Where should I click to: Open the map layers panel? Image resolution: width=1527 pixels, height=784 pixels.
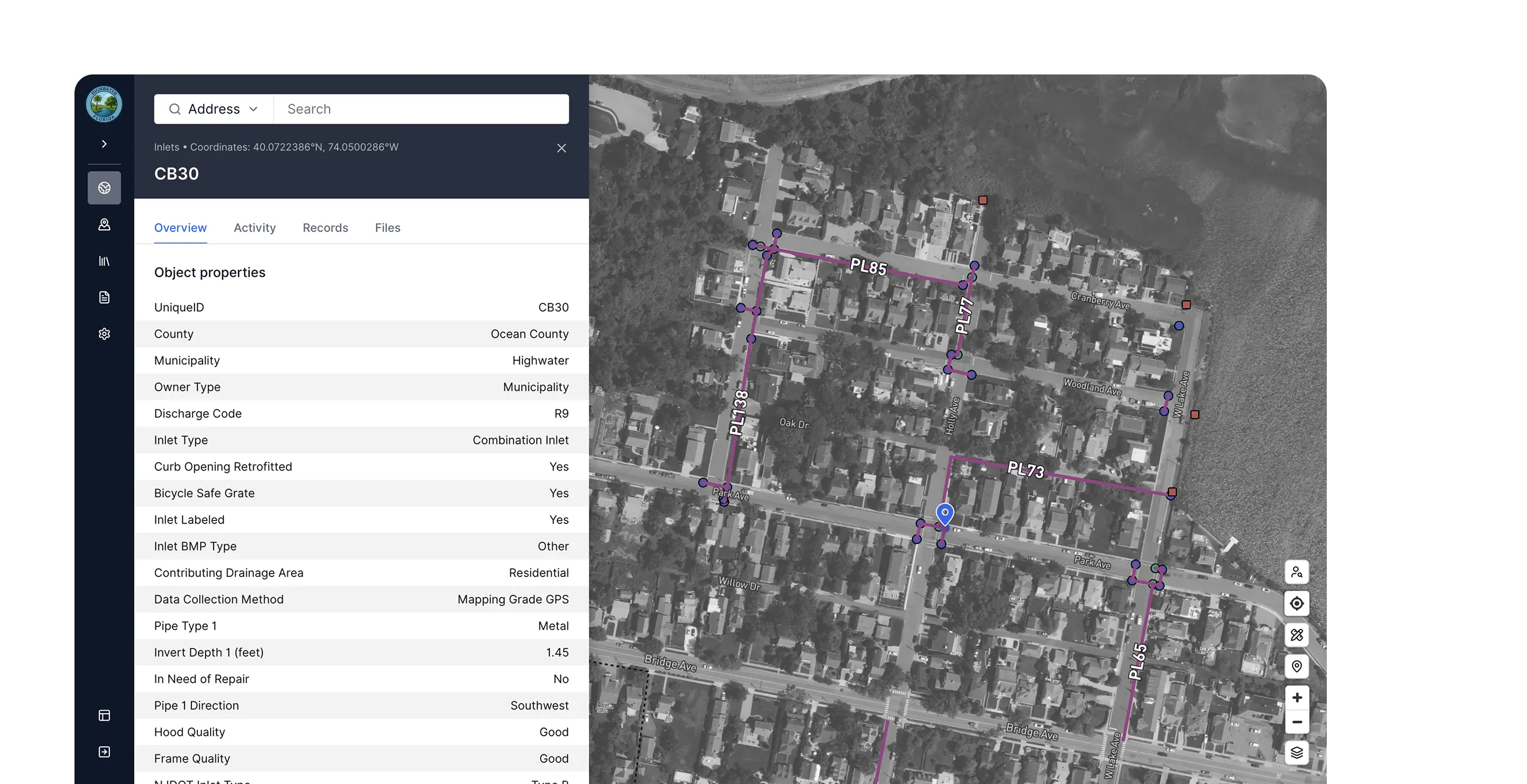coord(1297,753)
